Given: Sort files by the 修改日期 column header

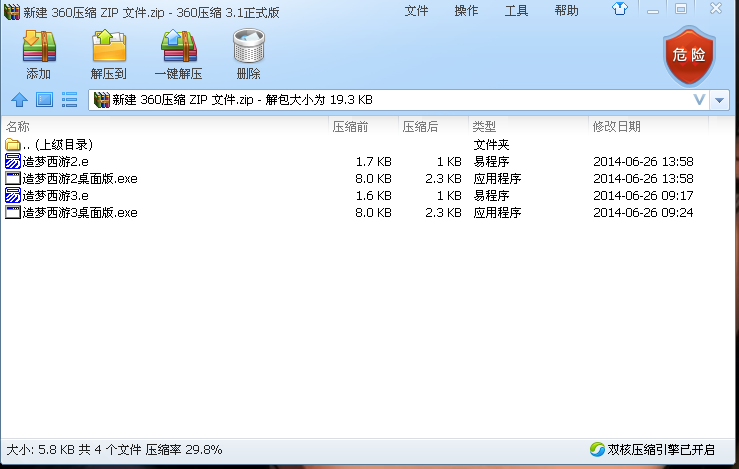Looking at the screenshot, I should pos(616,127).
